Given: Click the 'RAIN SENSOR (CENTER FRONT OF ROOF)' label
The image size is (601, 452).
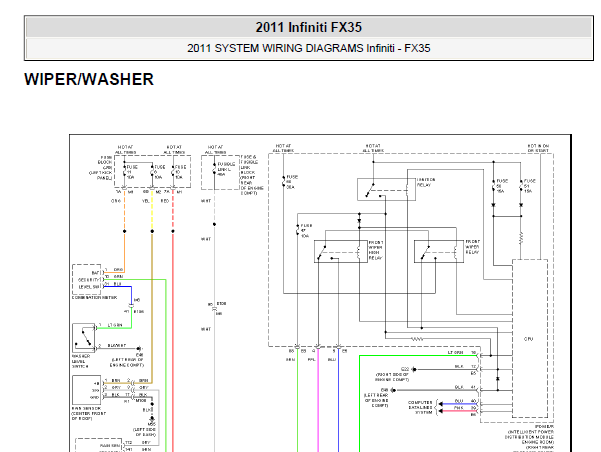Looking at the screenshot, I should [x=89, y=414].
